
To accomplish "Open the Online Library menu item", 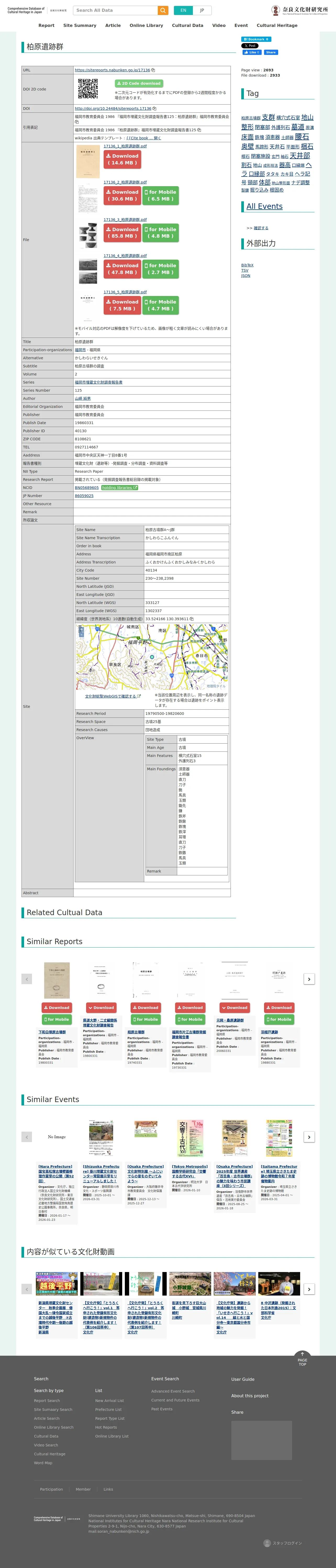I will point(146,26).
